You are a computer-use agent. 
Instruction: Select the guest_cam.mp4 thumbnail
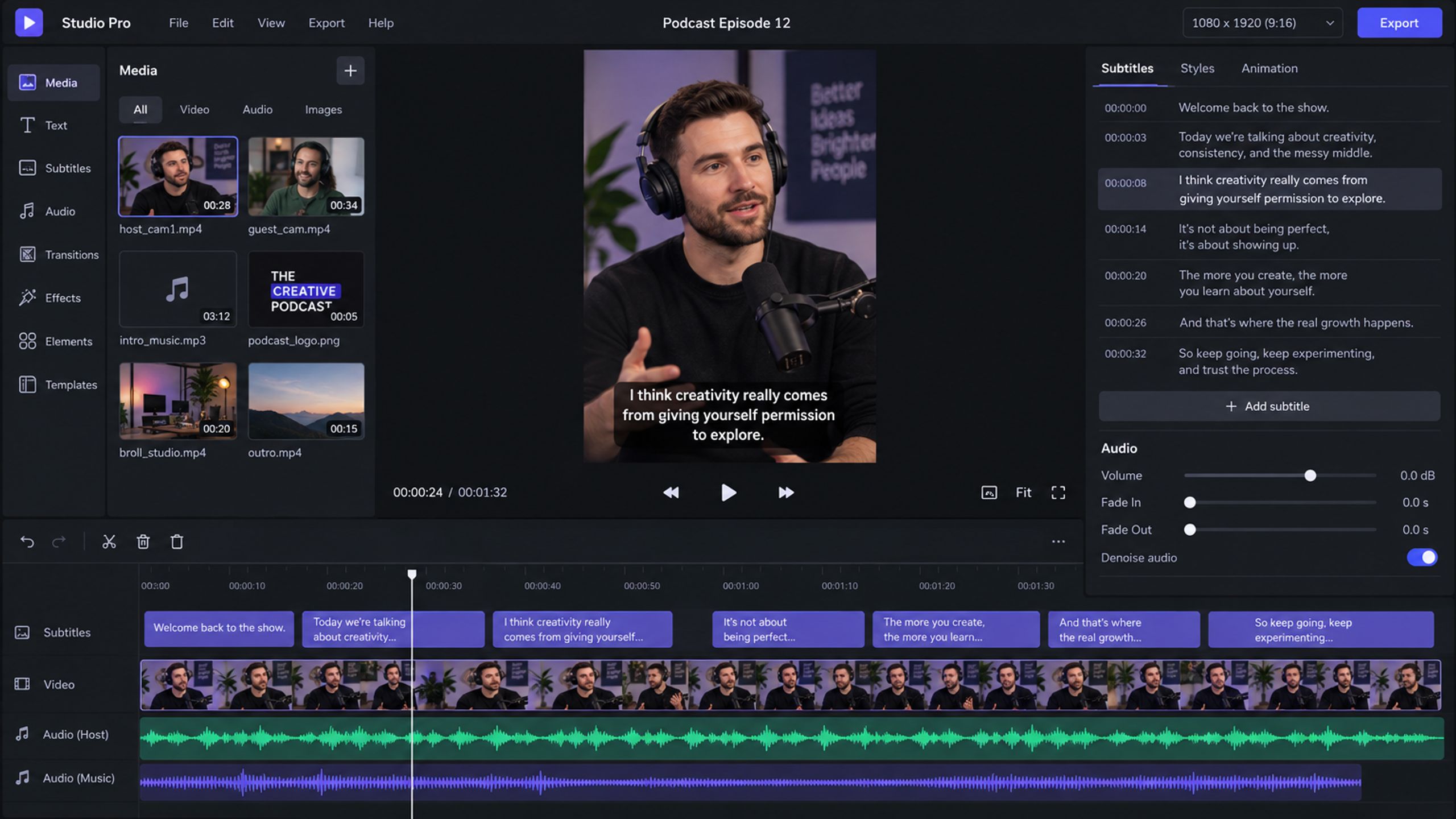pyautogui.click(x=306, y=176)
